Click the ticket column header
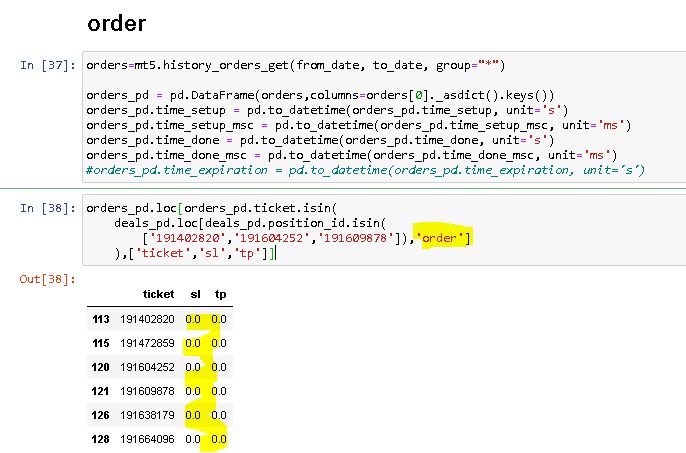This screenshot has height=453, width=686. (158, 294)
